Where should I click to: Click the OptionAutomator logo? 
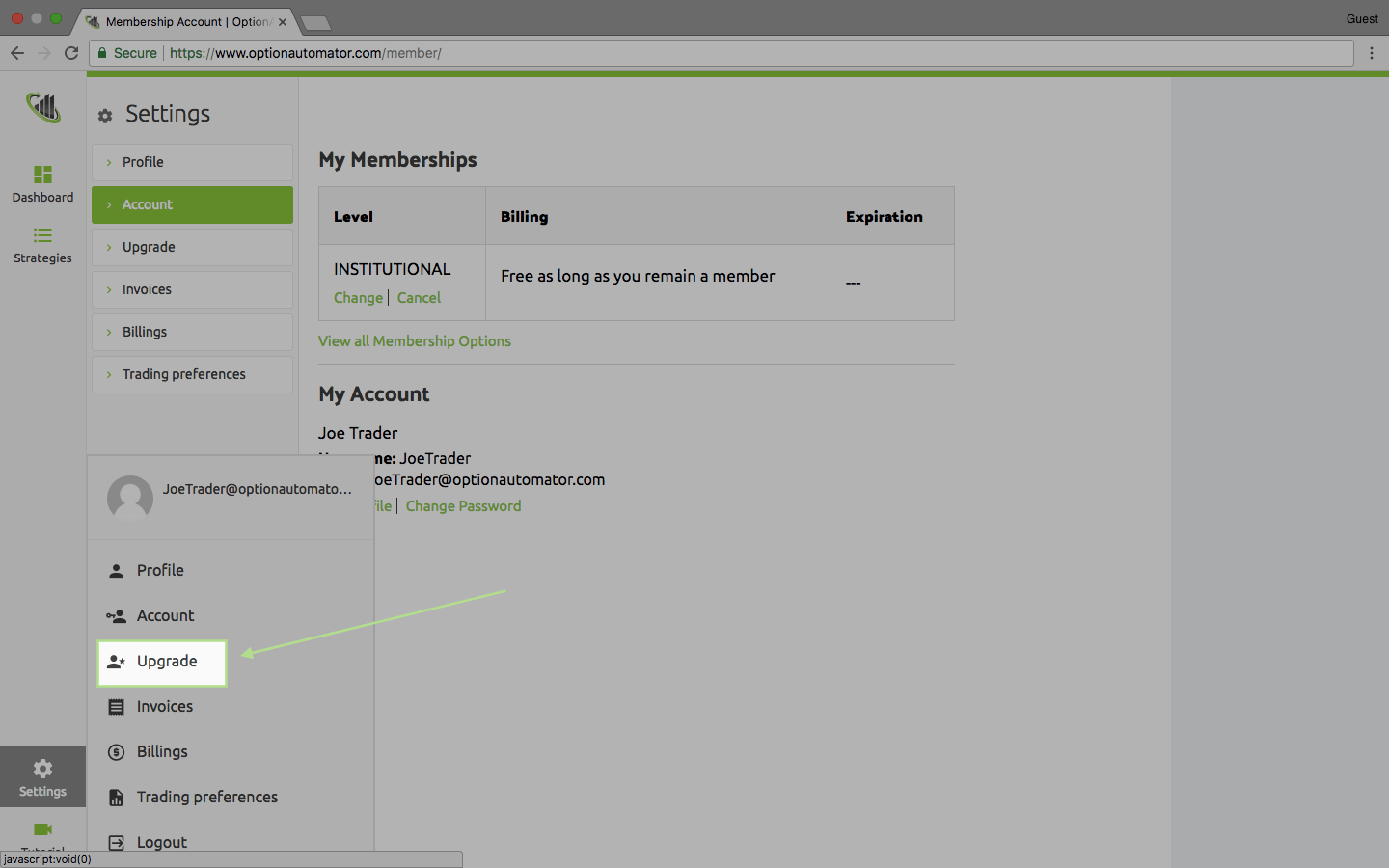(x=42, y=108)
